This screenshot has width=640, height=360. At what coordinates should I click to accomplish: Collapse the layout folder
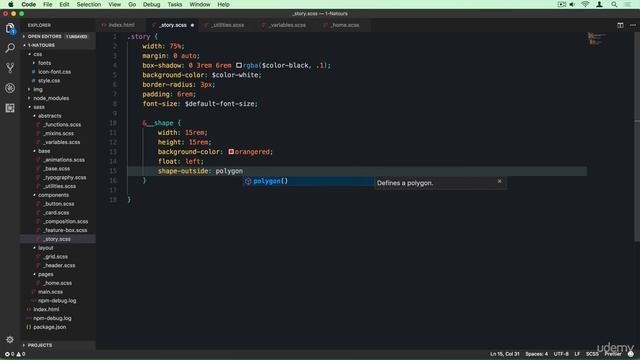pyautogui.click(x=45, y=248)
